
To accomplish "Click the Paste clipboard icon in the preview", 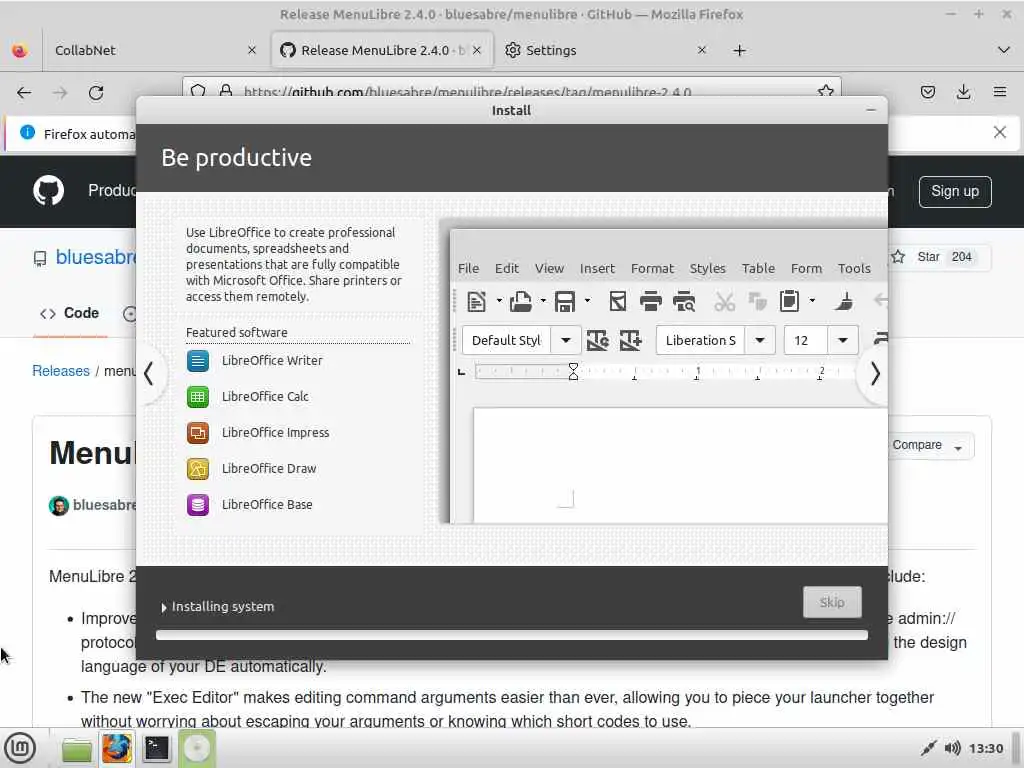I will coord(789,301).
